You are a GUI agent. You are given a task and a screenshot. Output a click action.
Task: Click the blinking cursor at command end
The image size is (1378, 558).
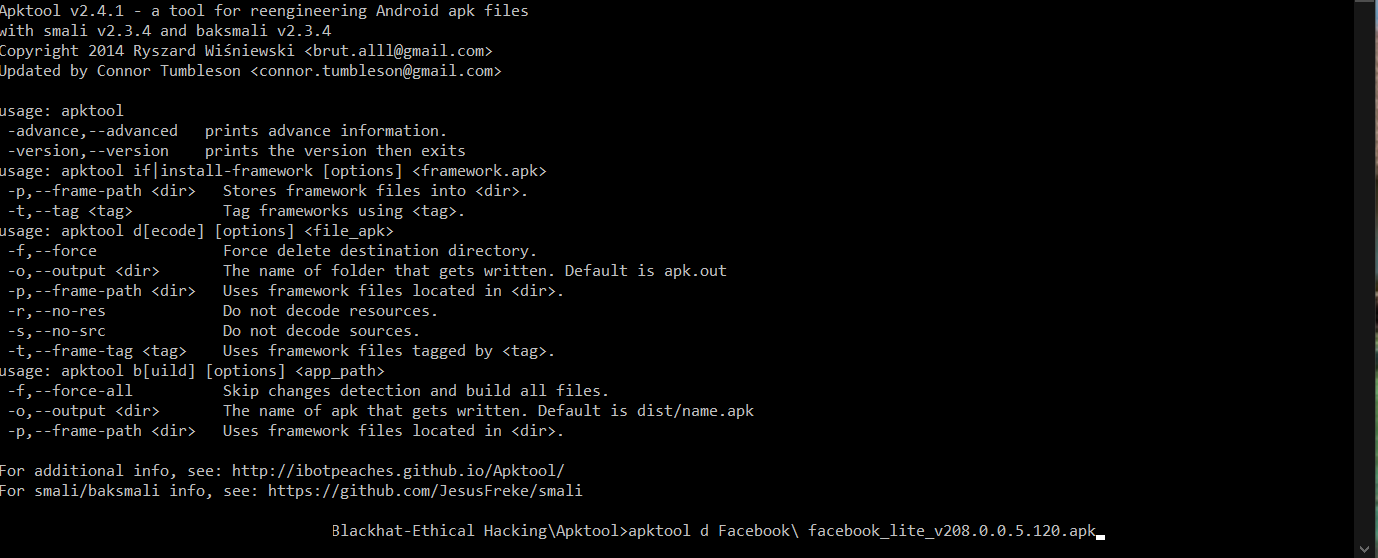(1101, 535)
